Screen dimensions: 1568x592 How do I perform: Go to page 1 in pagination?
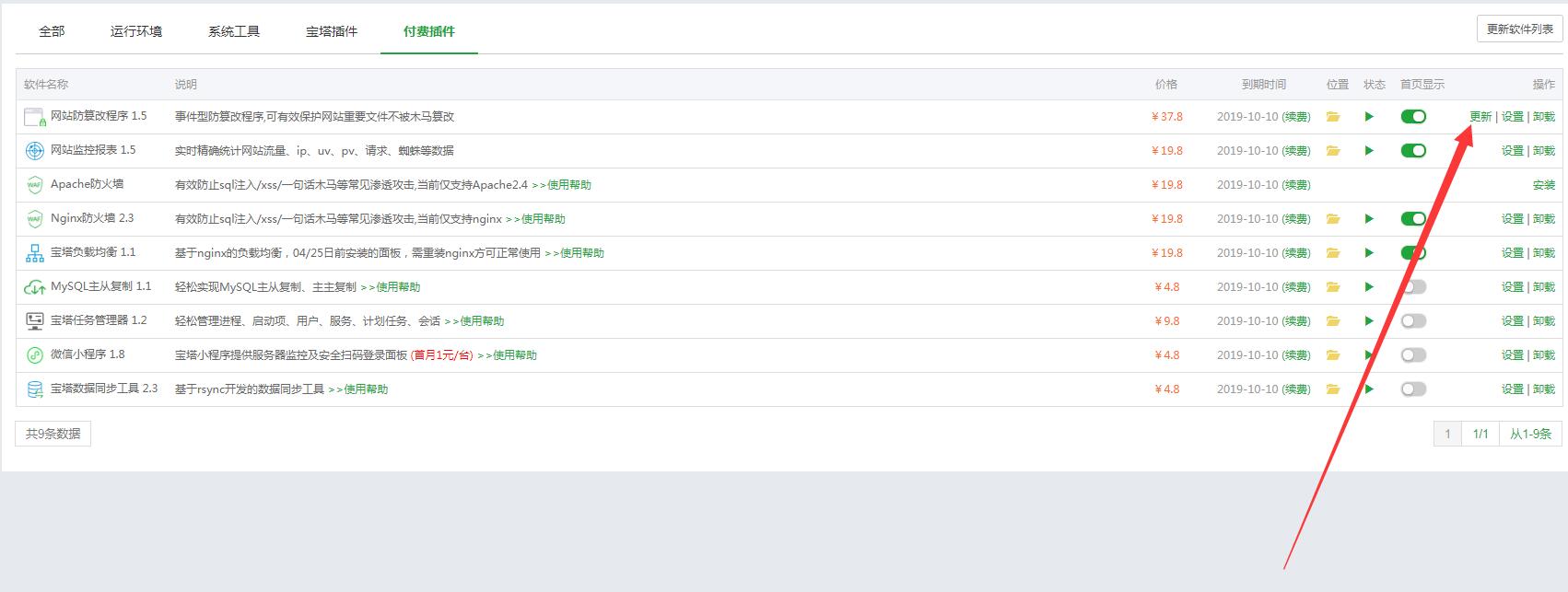(1447, 434)
